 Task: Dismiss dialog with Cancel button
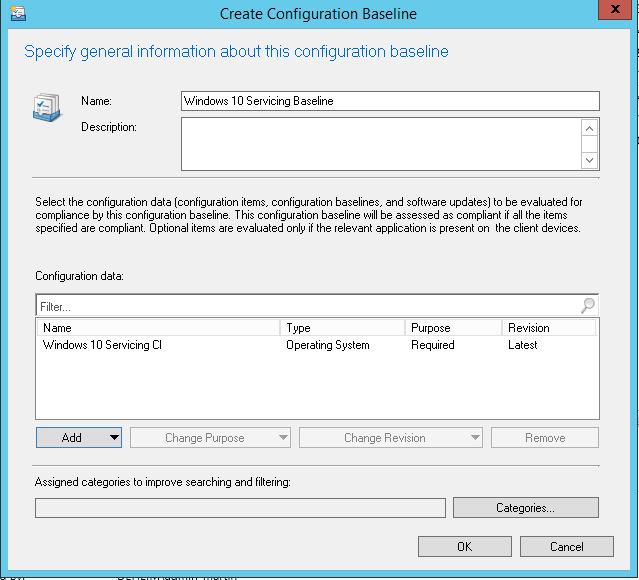(566, 546)
